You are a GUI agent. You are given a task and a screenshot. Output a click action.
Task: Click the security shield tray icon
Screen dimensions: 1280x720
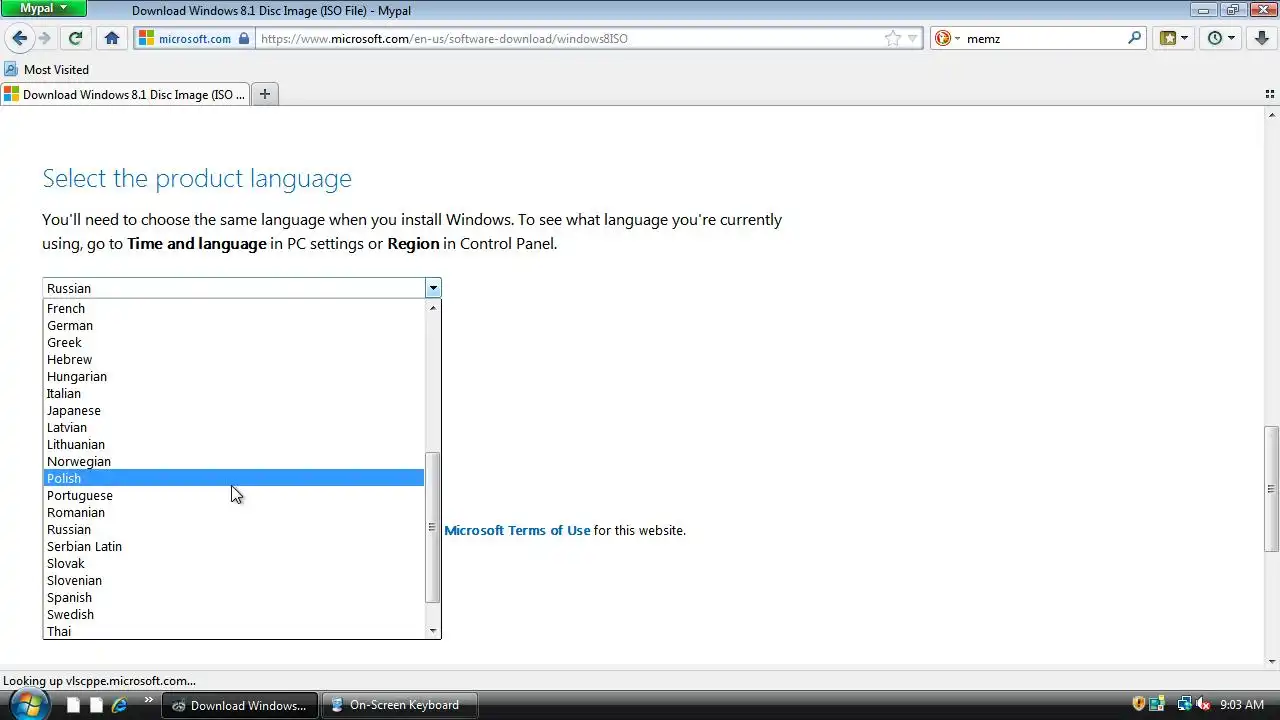(1139, 705)
